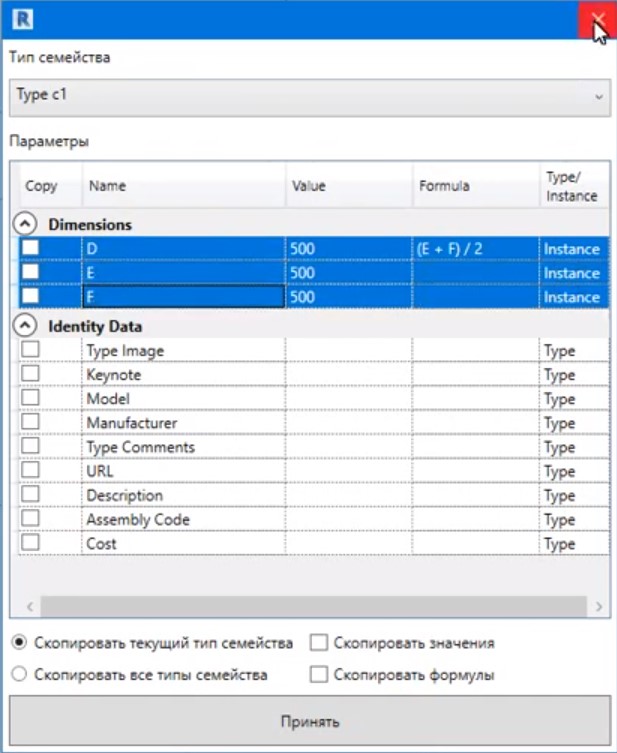Check the Copy box for parameter D

[x=31, y=248]
